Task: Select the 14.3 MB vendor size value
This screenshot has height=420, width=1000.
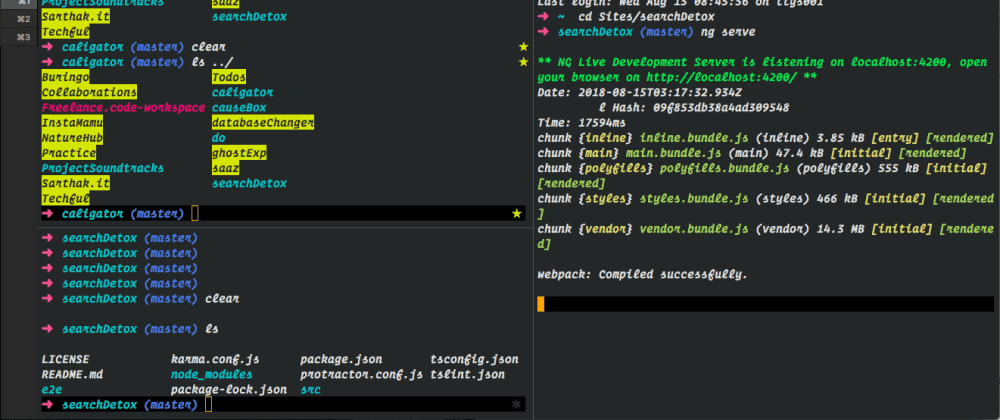Action: [x=841, y=228]
